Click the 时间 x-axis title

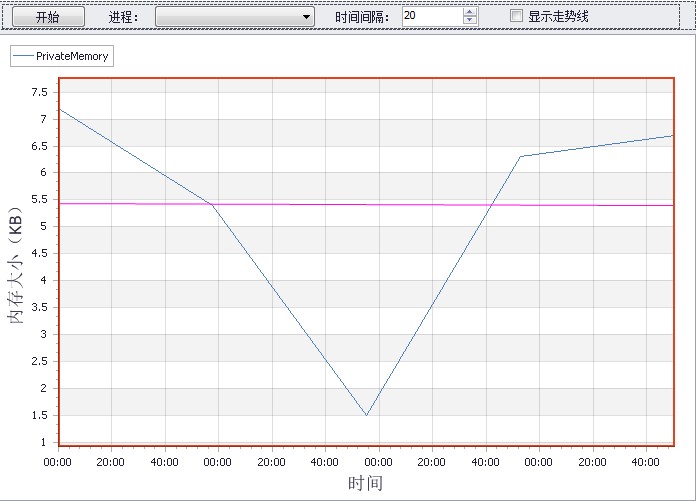click(365, 483)
